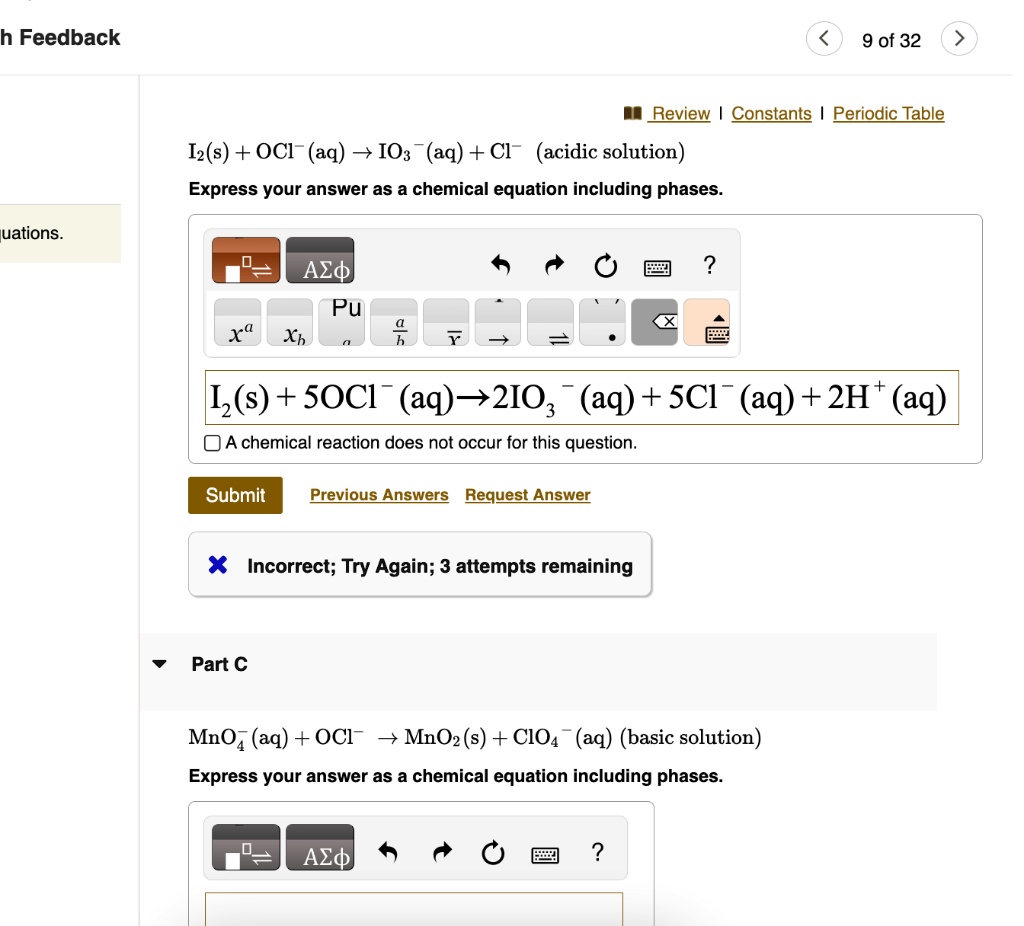This screenshot has height=926, width=1024.
Task: Submit the balanced equation answer
Action: (235, 494)
